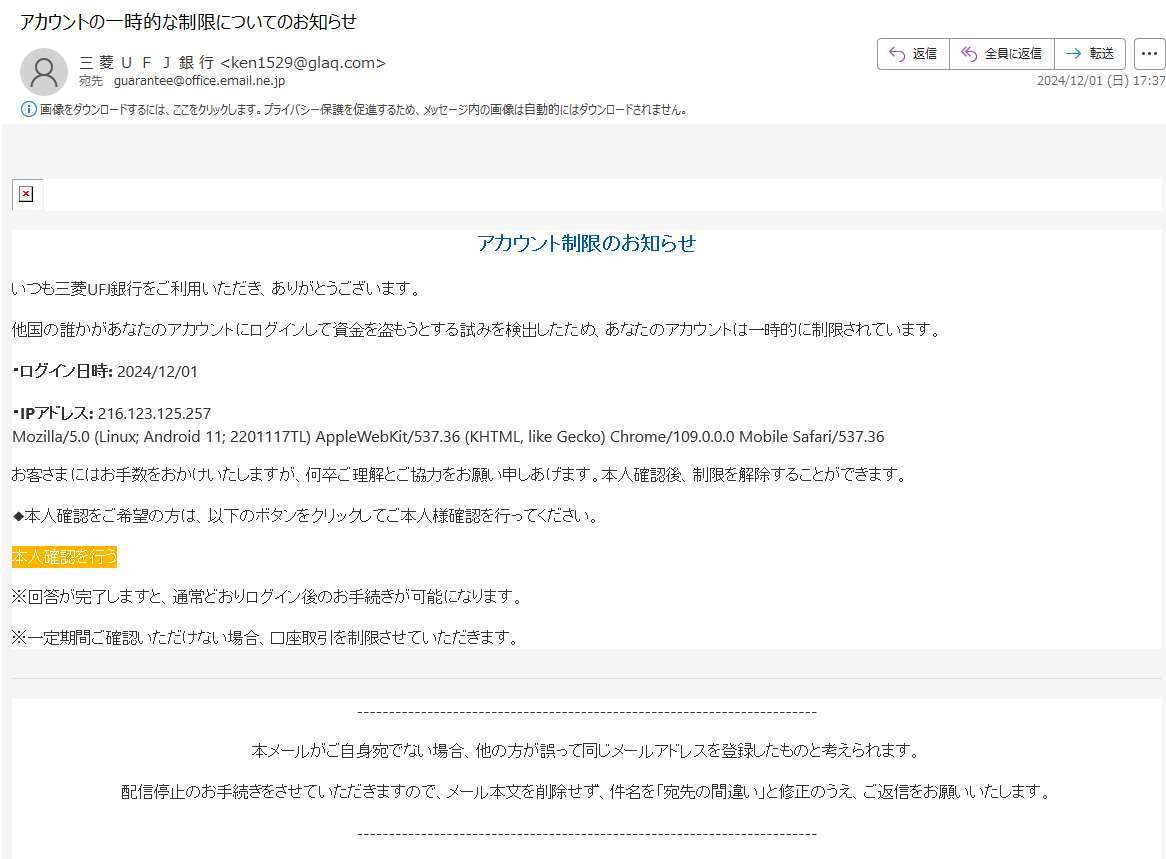The height and width of the screenshot is (859, 1166).
Task: Click the login date 2024/12/01 text
Action: pyautogui.click(x=158, y=371)
